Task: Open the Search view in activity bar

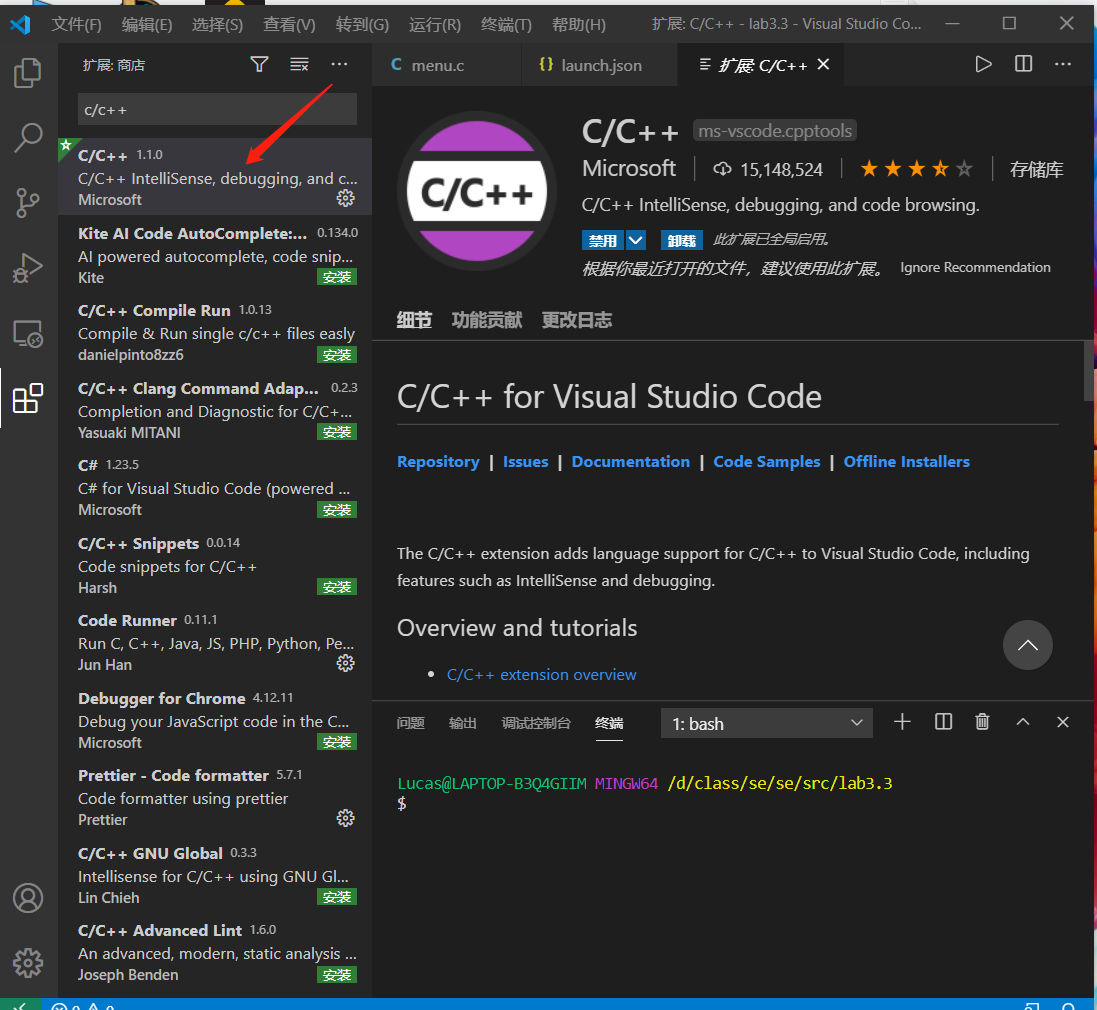Action: tap(28, 138)
